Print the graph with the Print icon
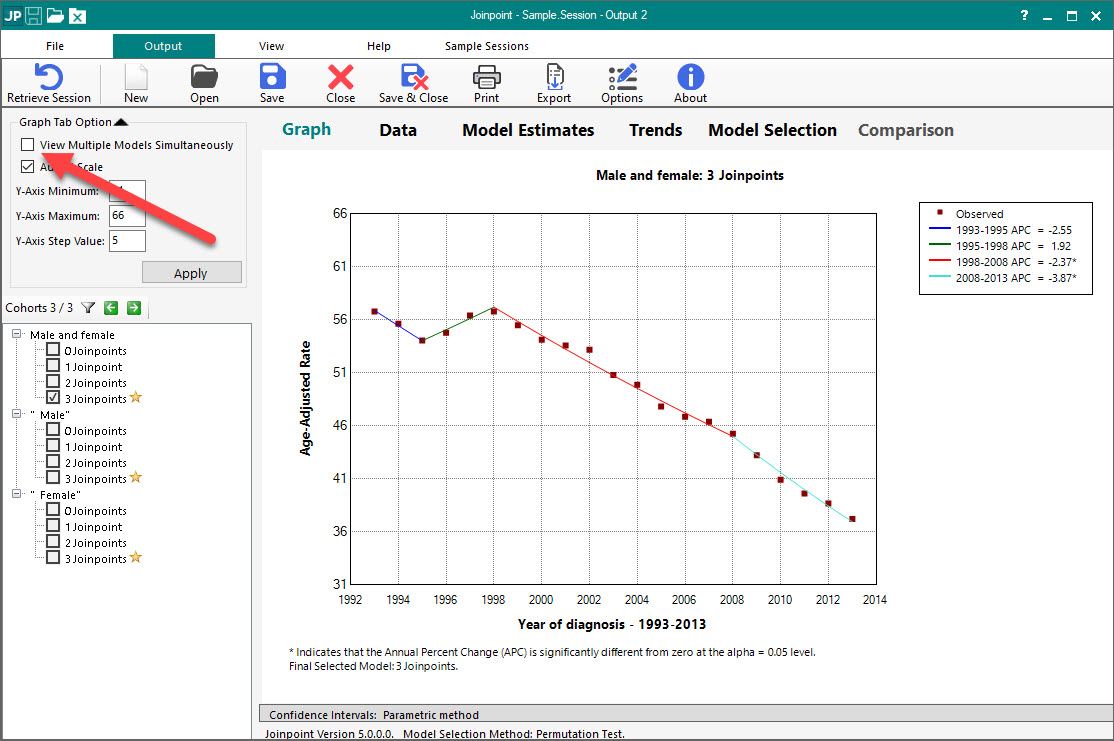The height and width of the screenshot is (741, 1114). coord(487,77)
